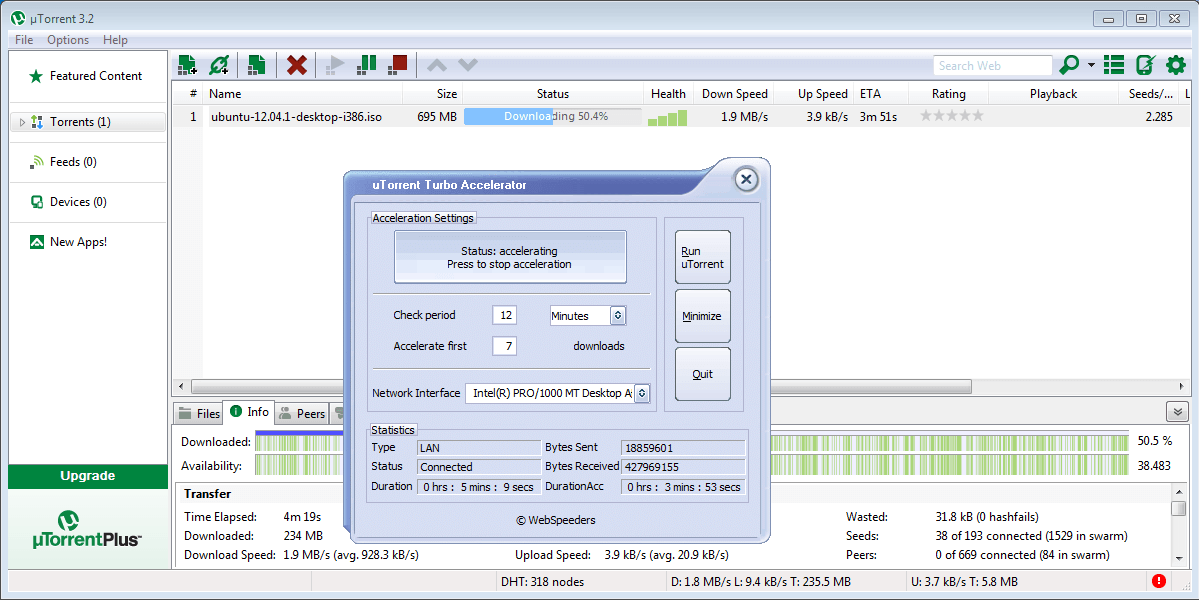Image resolution: width=1199 pixels, height=600 pixels.
Task: Switch to the Peers tab
Action: coord(301,413)
